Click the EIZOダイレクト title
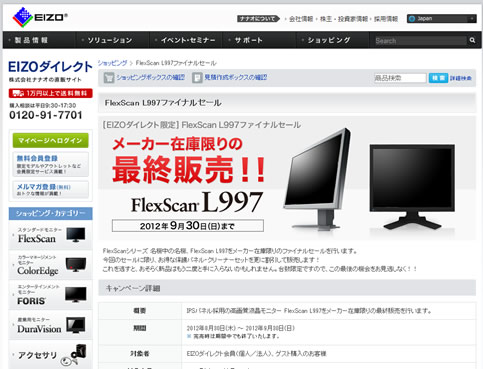 pos(50,67)
